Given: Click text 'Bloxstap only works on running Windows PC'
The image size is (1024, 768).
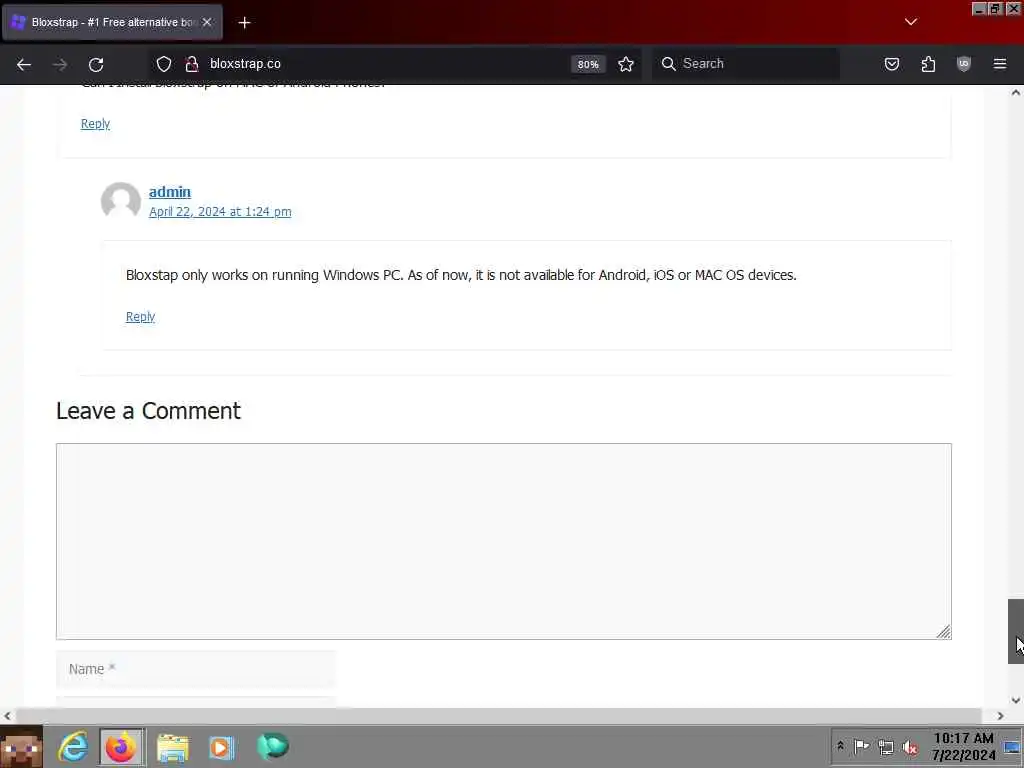Looking at the screenshot, I should pos(263,275).
